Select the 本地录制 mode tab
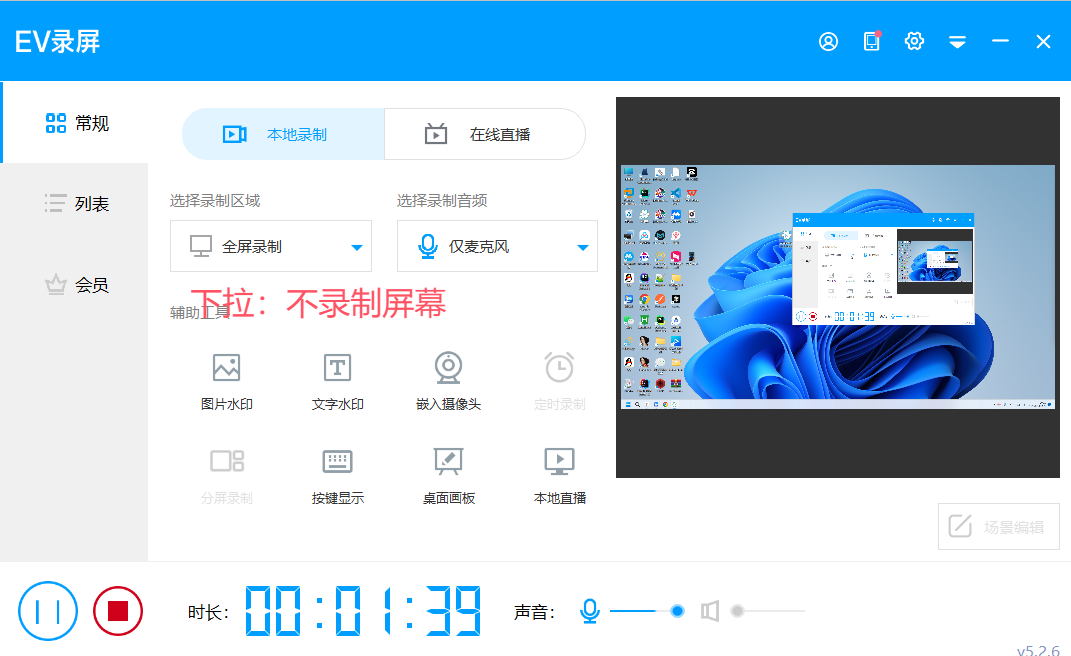Screen dimensions: 1071x656 click(x=283, y=134)
